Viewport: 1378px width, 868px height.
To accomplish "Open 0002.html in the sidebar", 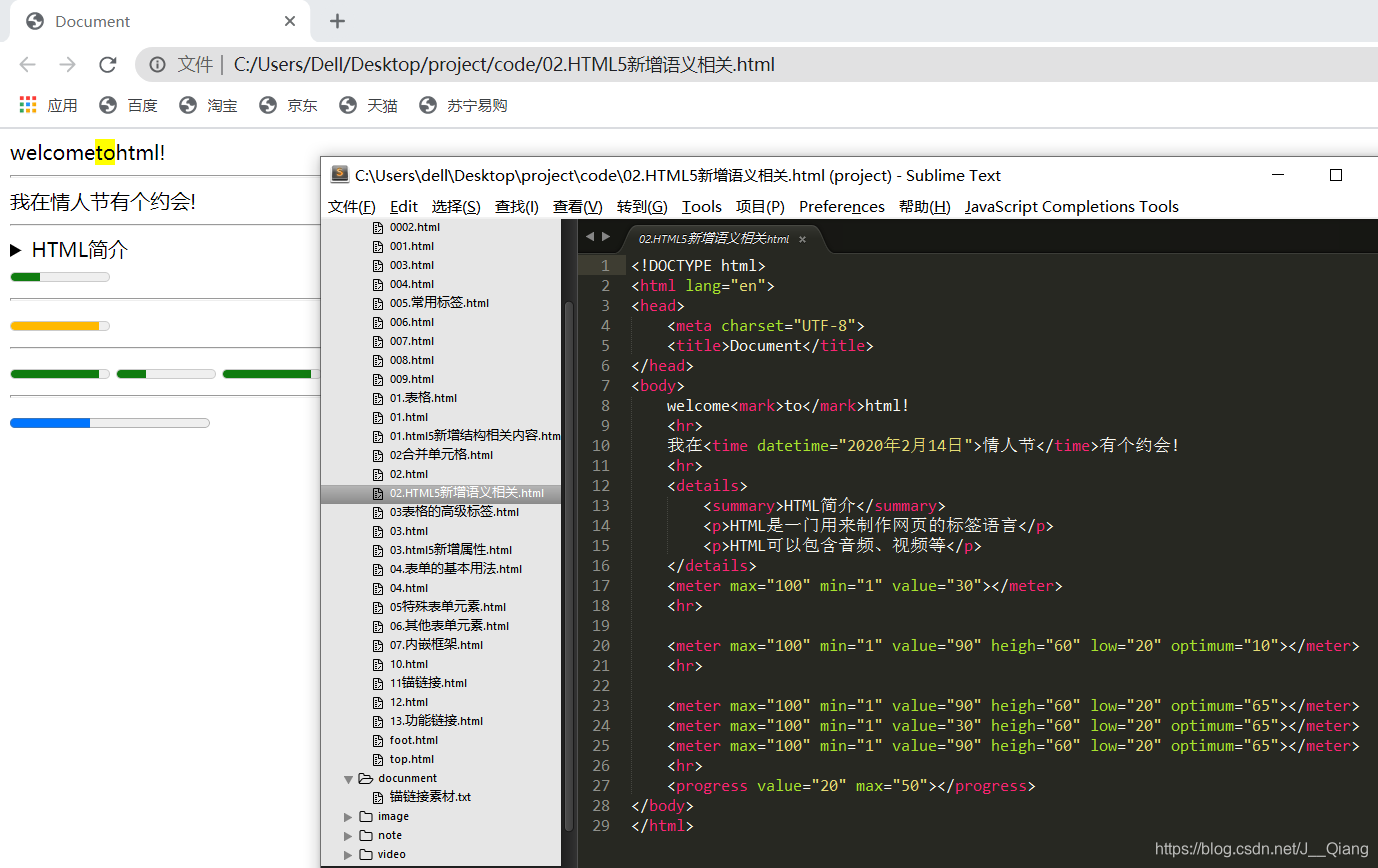I will point(414,227).
